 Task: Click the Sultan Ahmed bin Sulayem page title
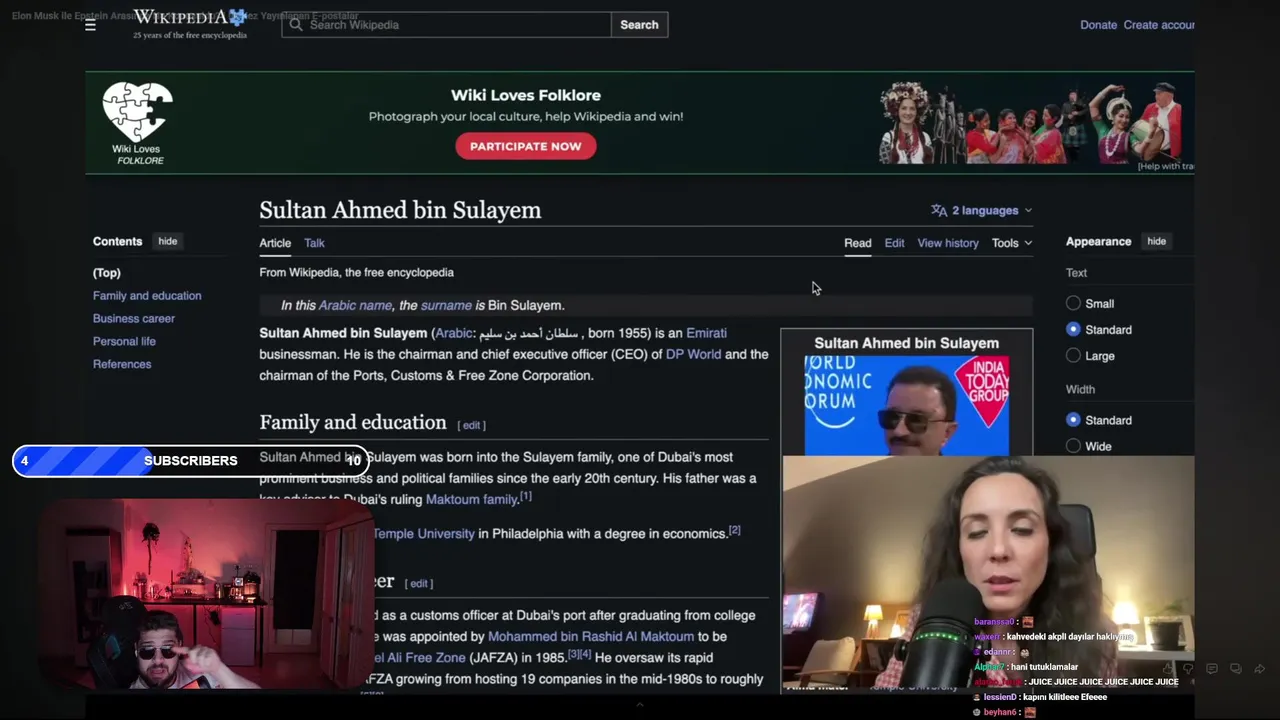[x=400, y=210]
